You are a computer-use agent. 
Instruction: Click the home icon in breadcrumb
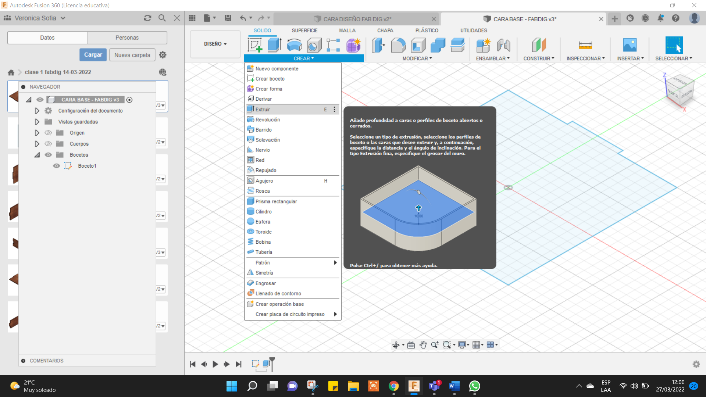click(11, 72)
